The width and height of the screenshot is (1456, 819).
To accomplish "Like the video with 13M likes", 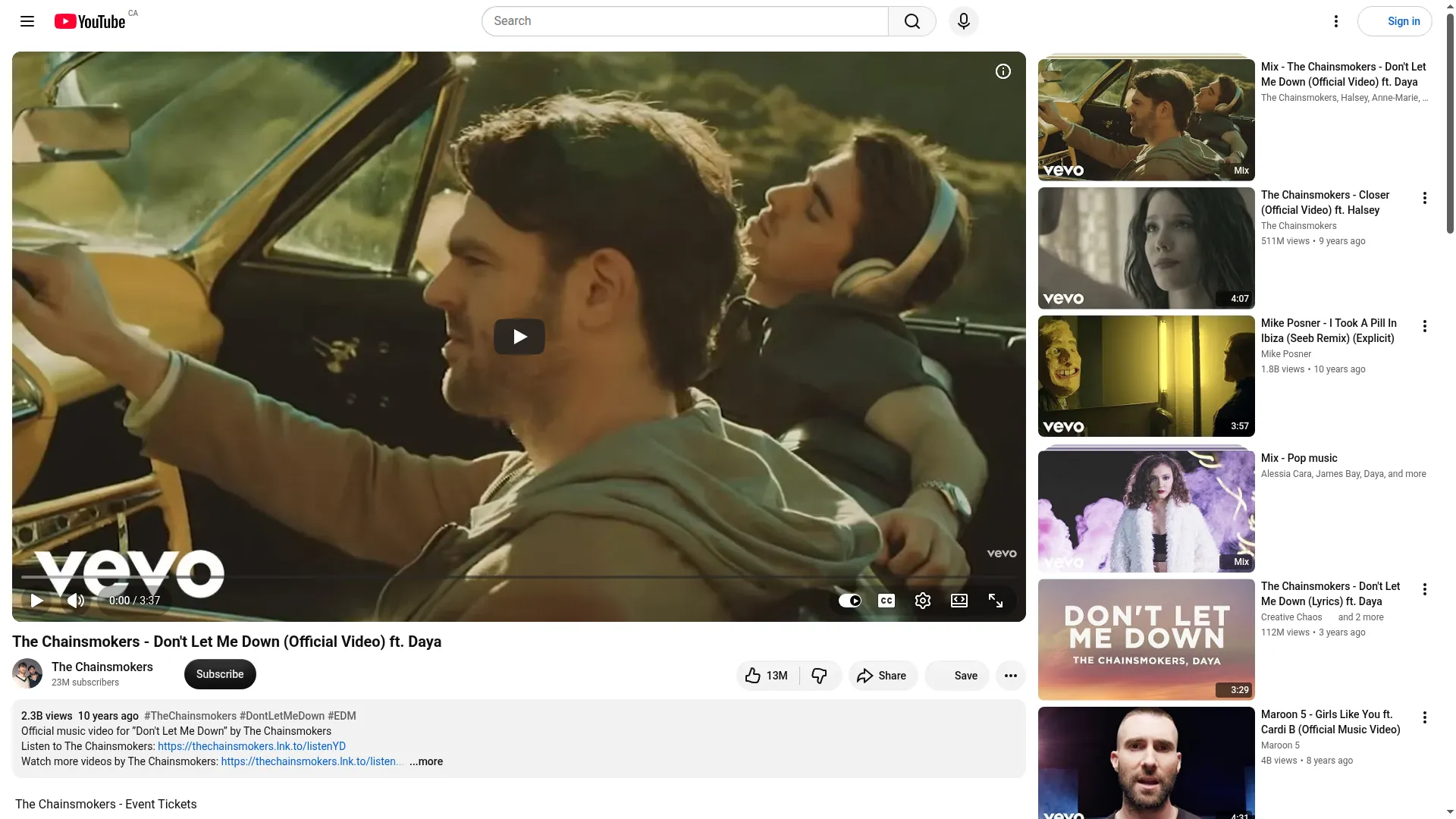I will click(767, 676).
